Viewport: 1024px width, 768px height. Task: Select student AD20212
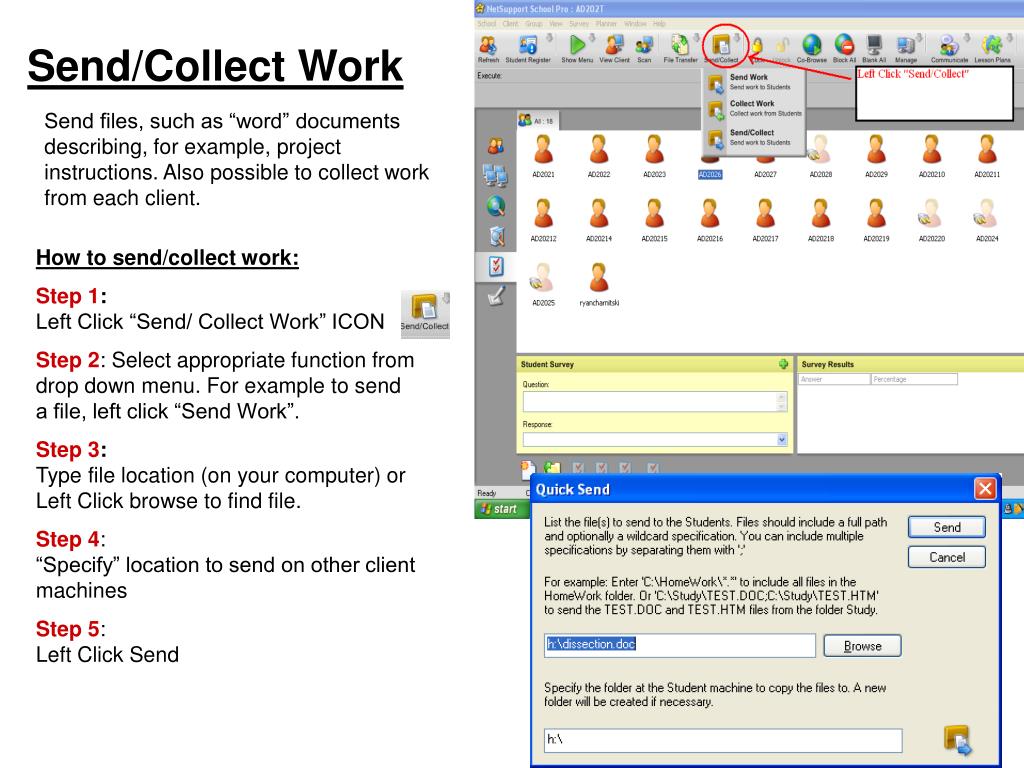(x=543, y=219)
